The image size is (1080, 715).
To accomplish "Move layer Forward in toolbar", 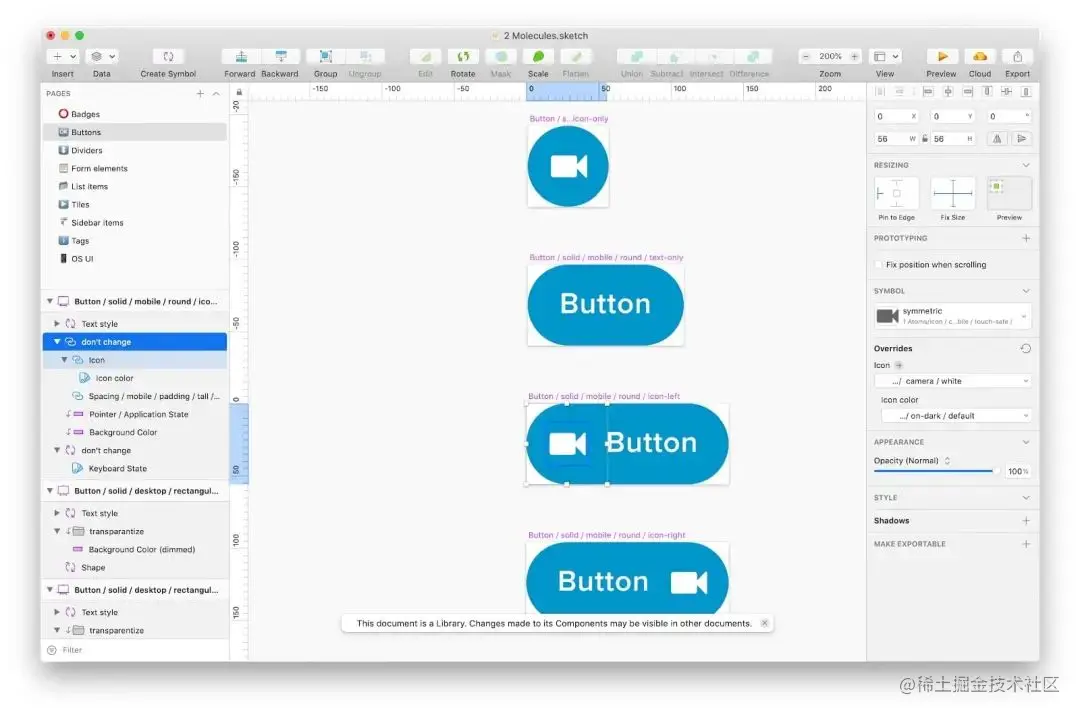I will pos(240,56).
